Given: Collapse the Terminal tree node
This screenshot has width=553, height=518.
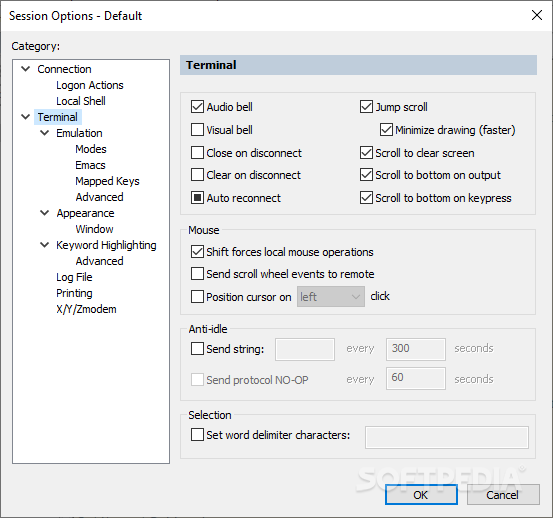Looking at the screenshot, I should [26, 117].
